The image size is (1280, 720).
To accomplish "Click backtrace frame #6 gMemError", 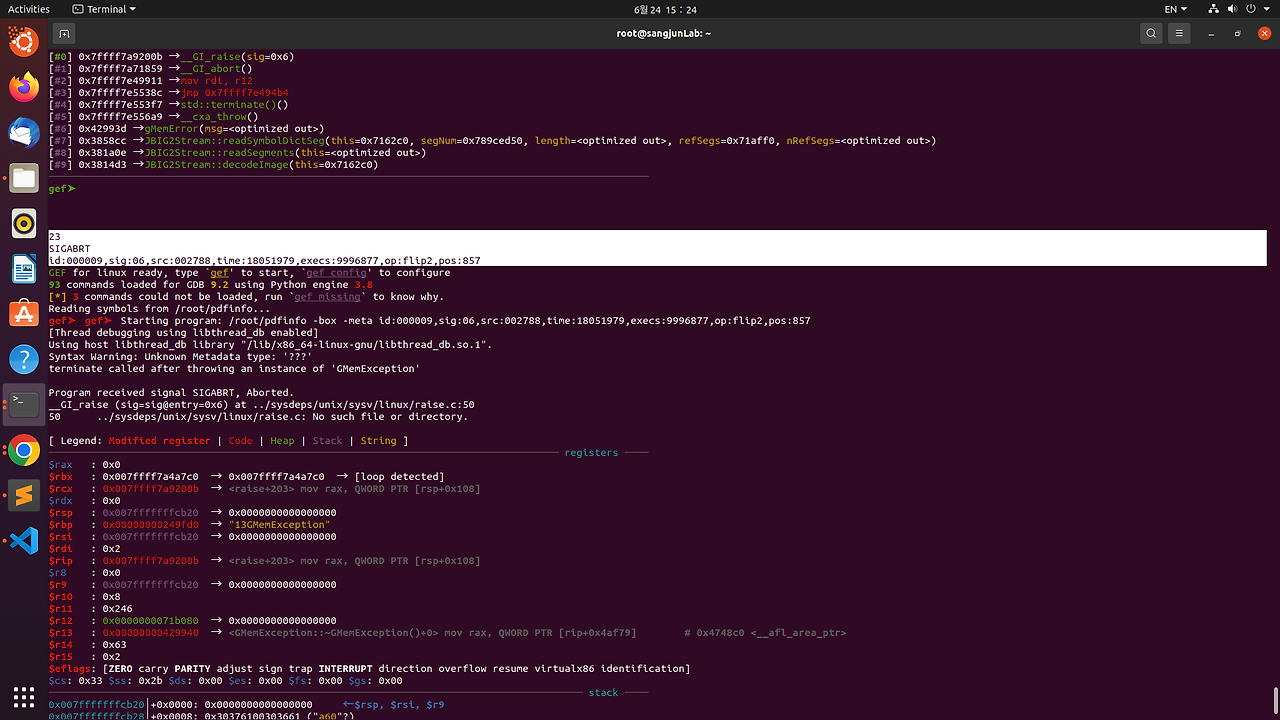I will tap(186, 129).
